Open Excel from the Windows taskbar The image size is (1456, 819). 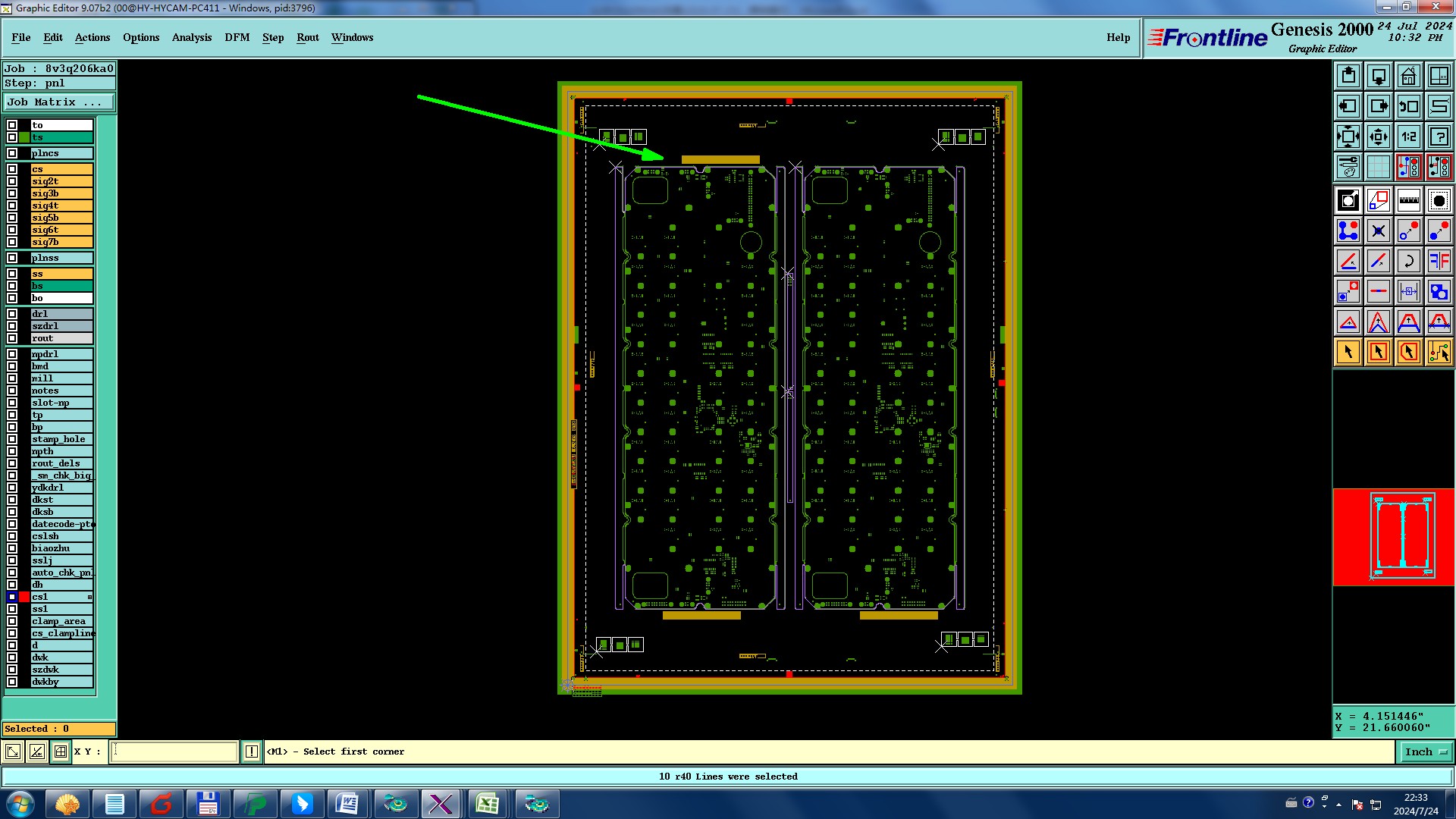(x=487, y=804)
